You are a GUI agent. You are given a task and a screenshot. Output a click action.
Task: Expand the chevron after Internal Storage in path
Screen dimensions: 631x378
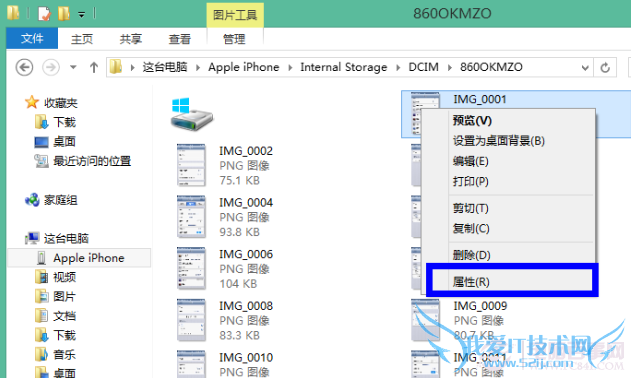[x=398, y=68]
